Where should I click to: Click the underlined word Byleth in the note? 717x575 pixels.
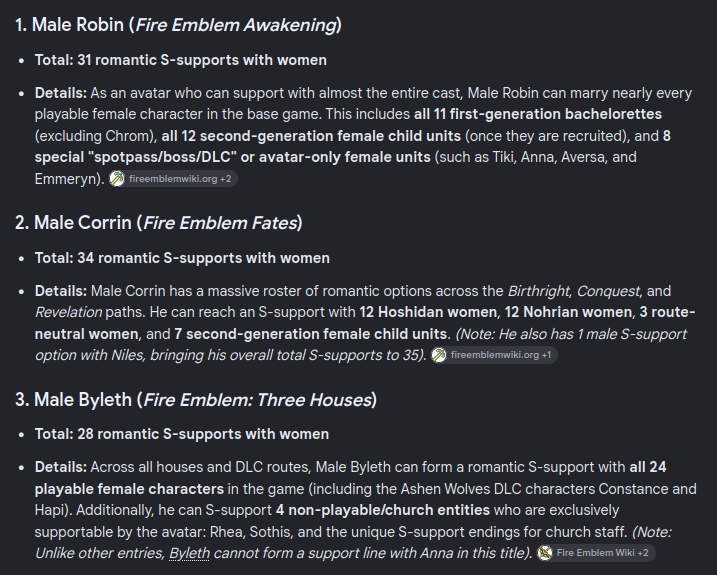[189, 553]
